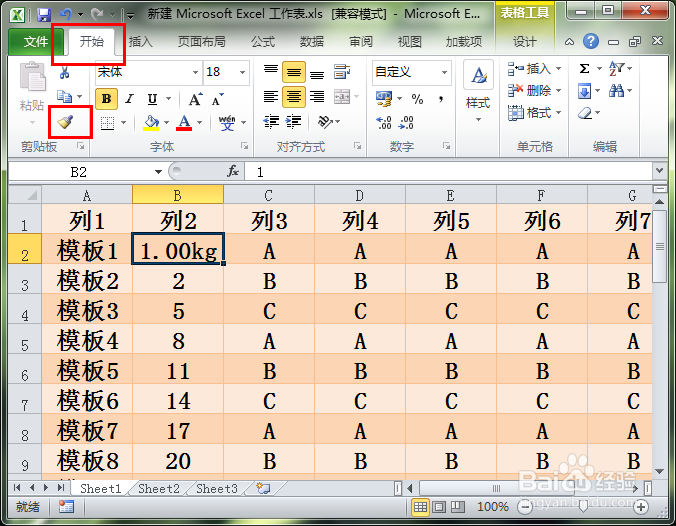Click the formula bar input field

point(448,172)
